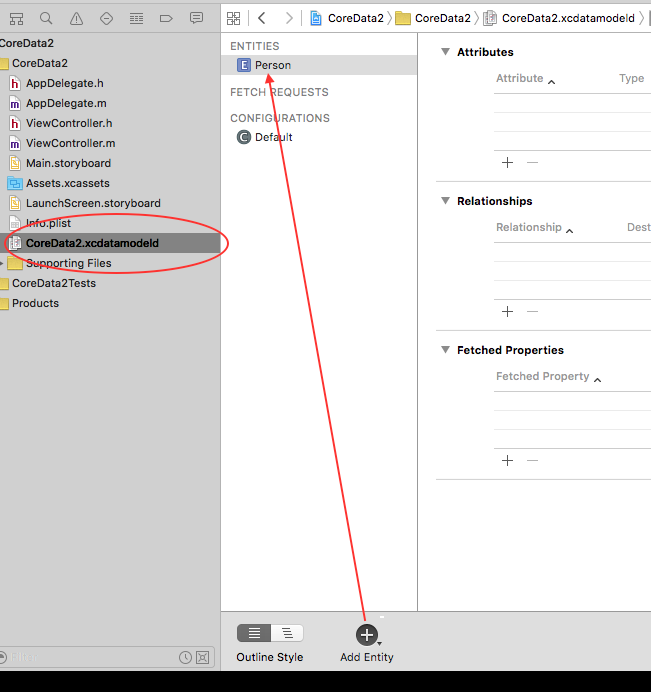Open the report navigator speech icon
Screen dimensions: 651x692
coord(196,18)
